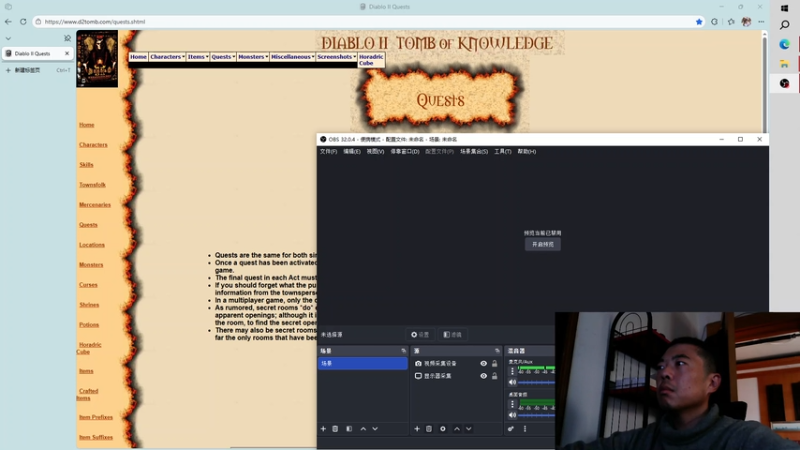The width and height of the screenshot is (800, 450).
Task: Open advanced audio properties via the audio mixer gears icon
Action: [x=511, y=429]
